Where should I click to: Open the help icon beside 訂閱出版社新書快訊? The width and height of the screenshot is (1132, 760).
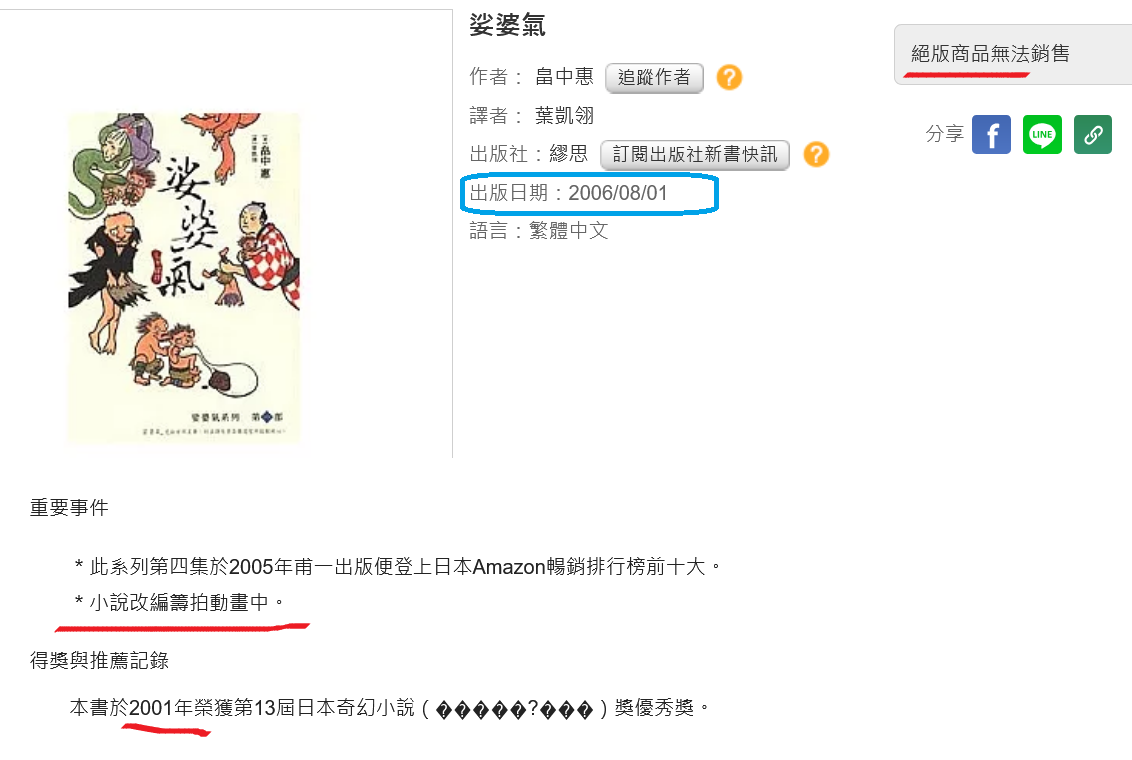coord(816,154)
